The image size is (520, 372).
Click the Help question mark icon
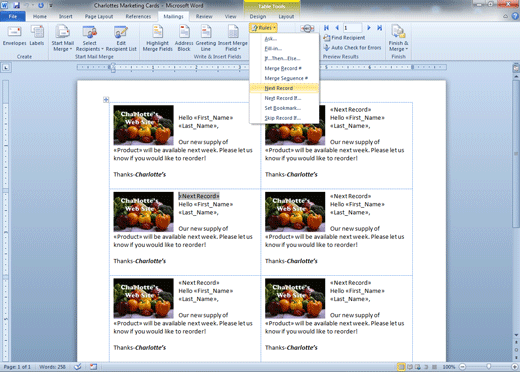(515, 16)
